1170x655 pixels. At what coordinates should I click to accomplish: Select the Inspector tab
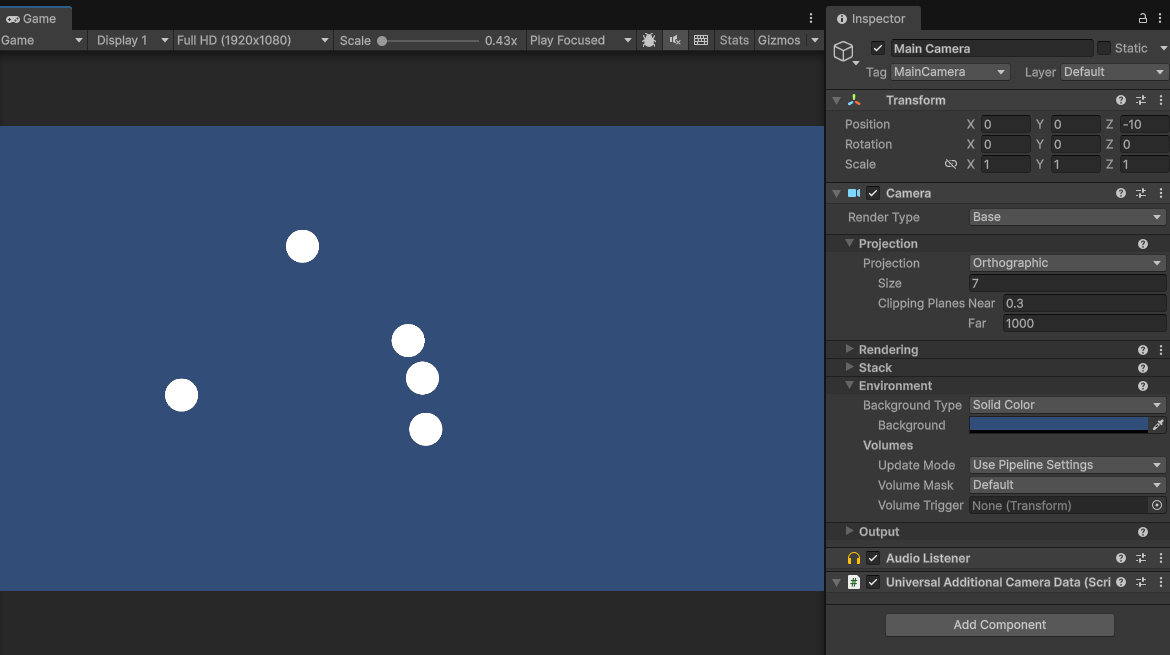coord(873,19)
